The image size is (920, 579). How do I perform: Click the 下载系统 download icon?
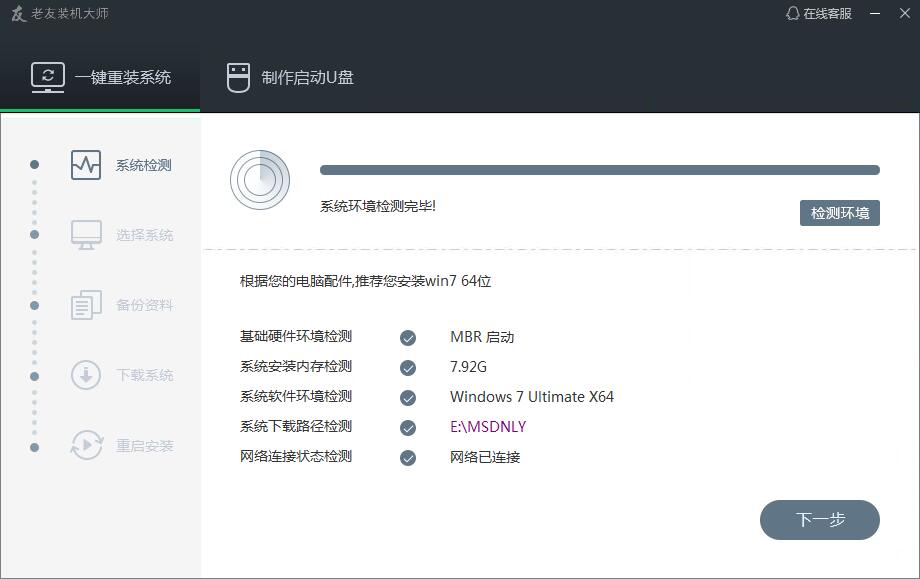pos(85,375)
